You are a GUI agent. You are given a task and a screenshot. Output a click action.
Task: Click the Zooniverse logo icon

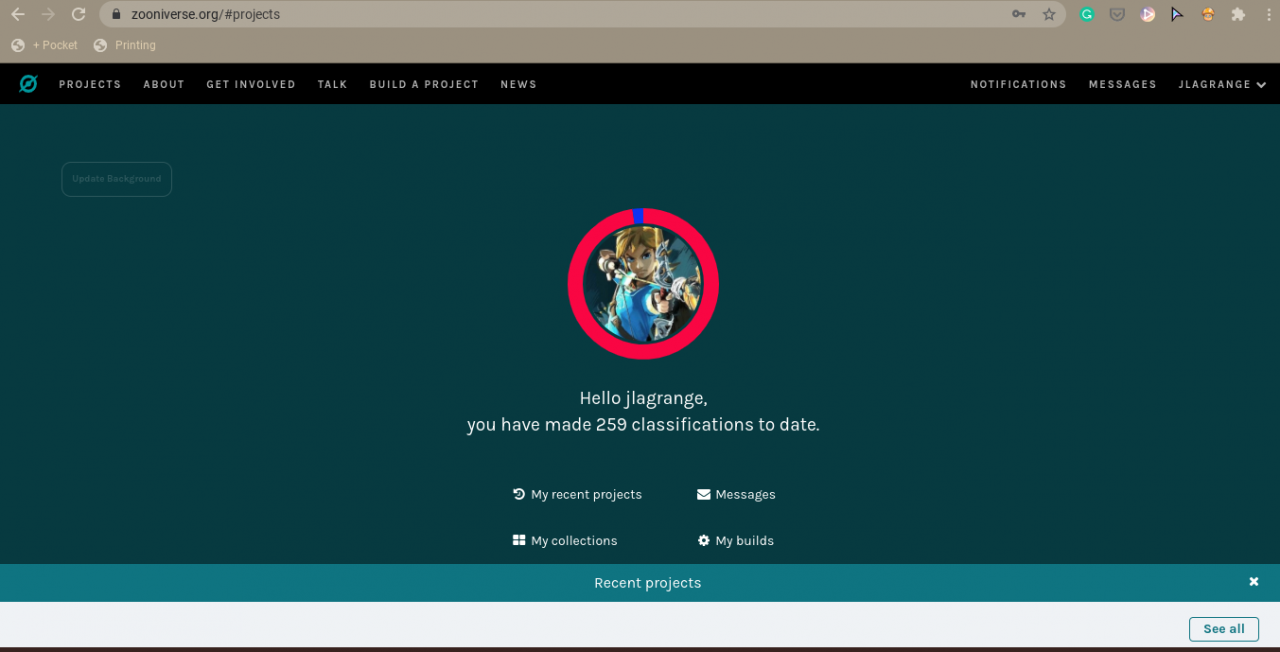tap(28, 84)
